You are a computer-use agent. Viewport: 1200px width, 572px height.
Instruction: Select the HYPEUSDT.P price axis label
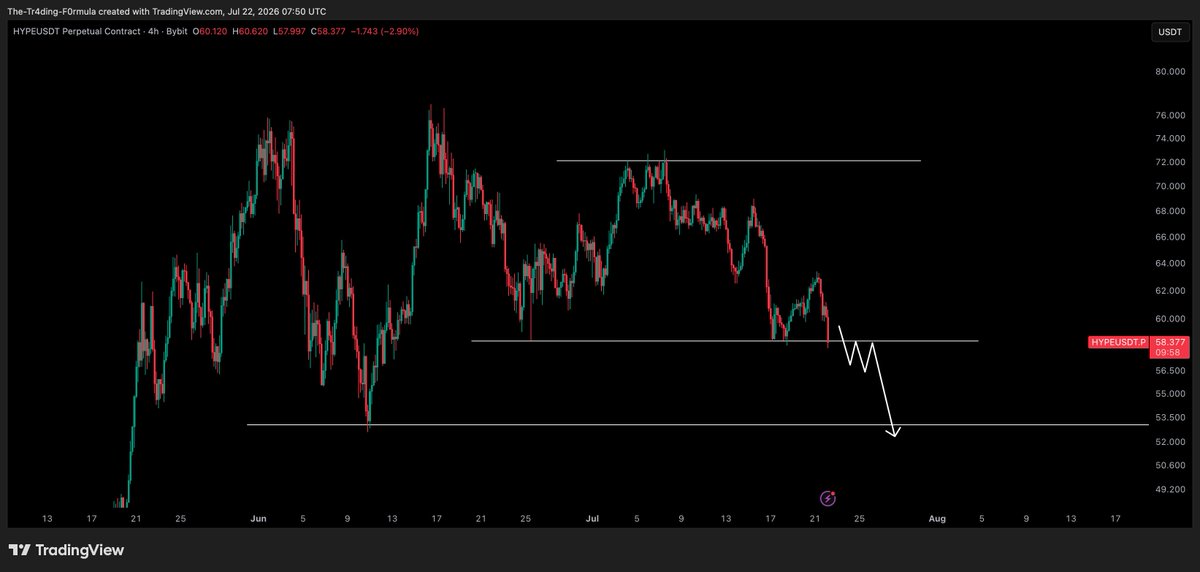coord(1118,342)
